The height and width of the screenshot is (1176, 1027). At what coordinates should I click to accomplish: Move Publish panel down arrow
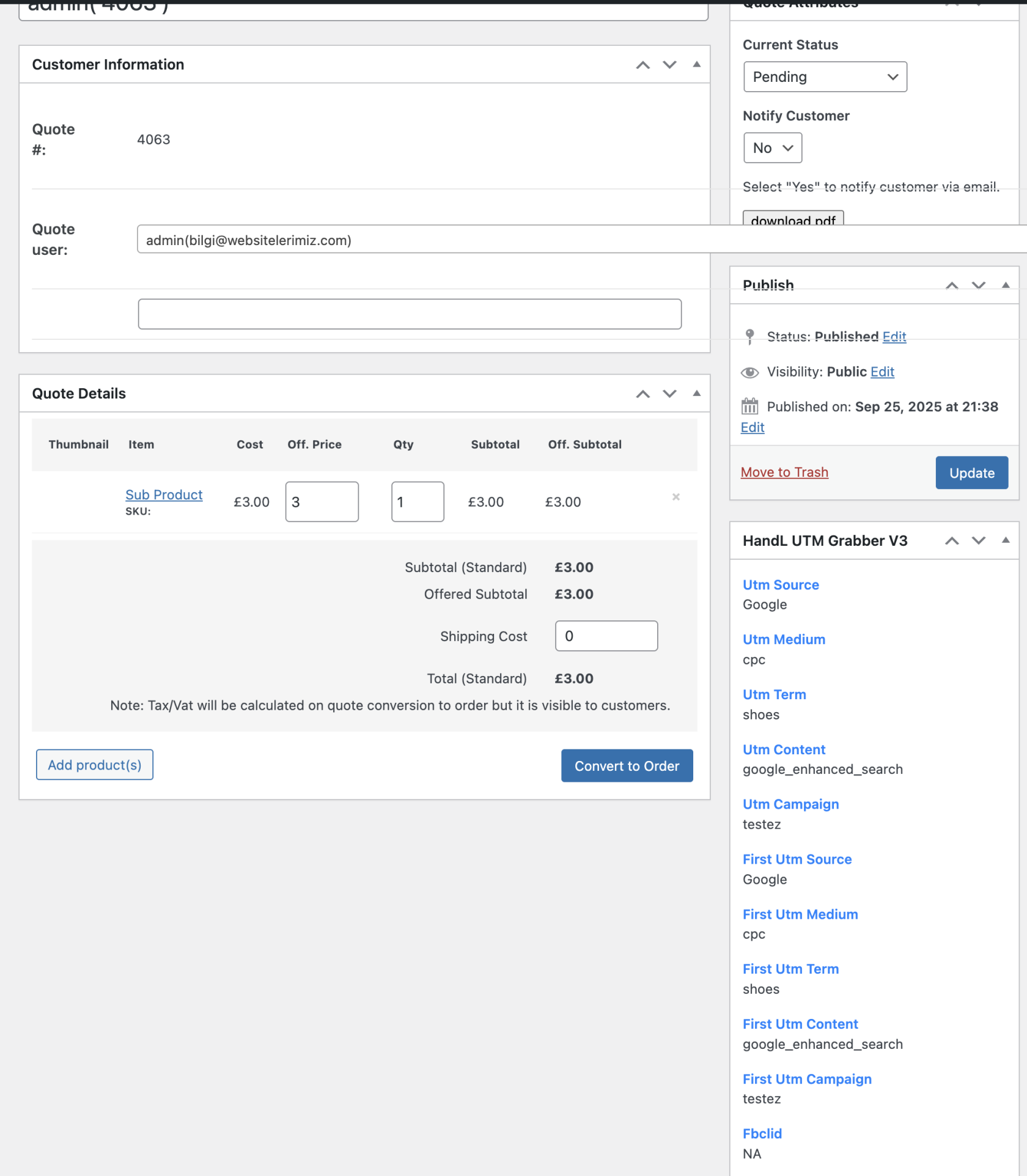pyautogui.click(x=978, y=285)
